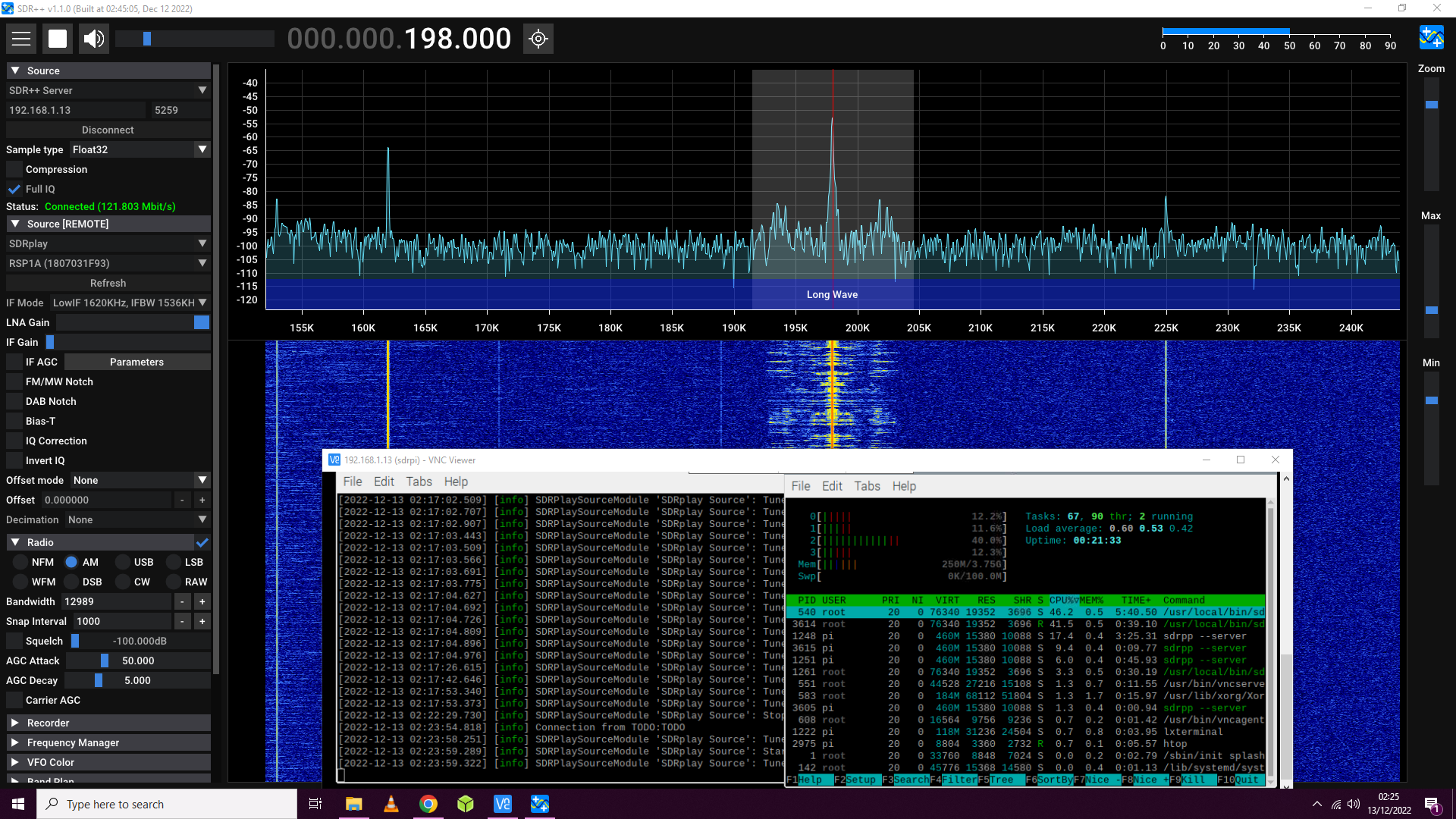Collapse the Source [REMOTE] section

pyautogui.click(x=108, y=224)
